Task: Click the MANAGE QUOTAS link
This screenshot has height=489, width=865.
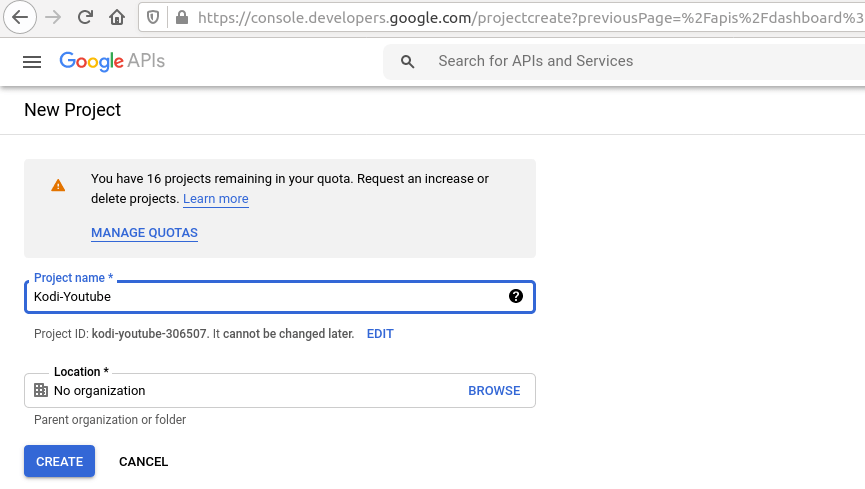Action: (144, 233)
